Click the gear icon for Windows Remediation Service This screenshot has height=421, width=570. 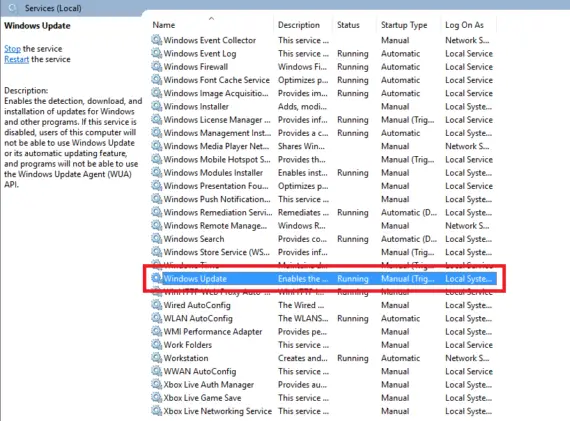pos(156,212)
